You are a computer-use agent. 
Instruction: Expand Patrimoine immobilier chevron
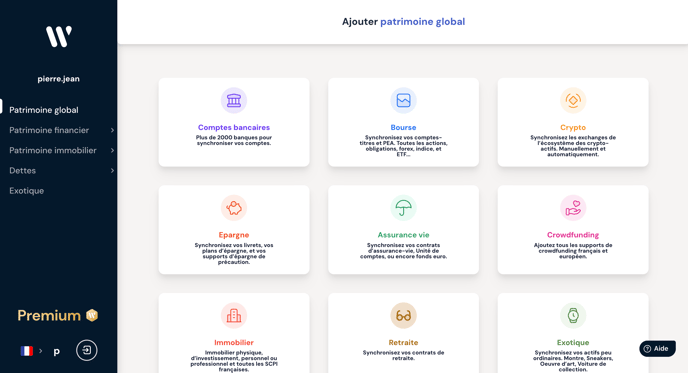pyautogui.click(x=112, y=151)
